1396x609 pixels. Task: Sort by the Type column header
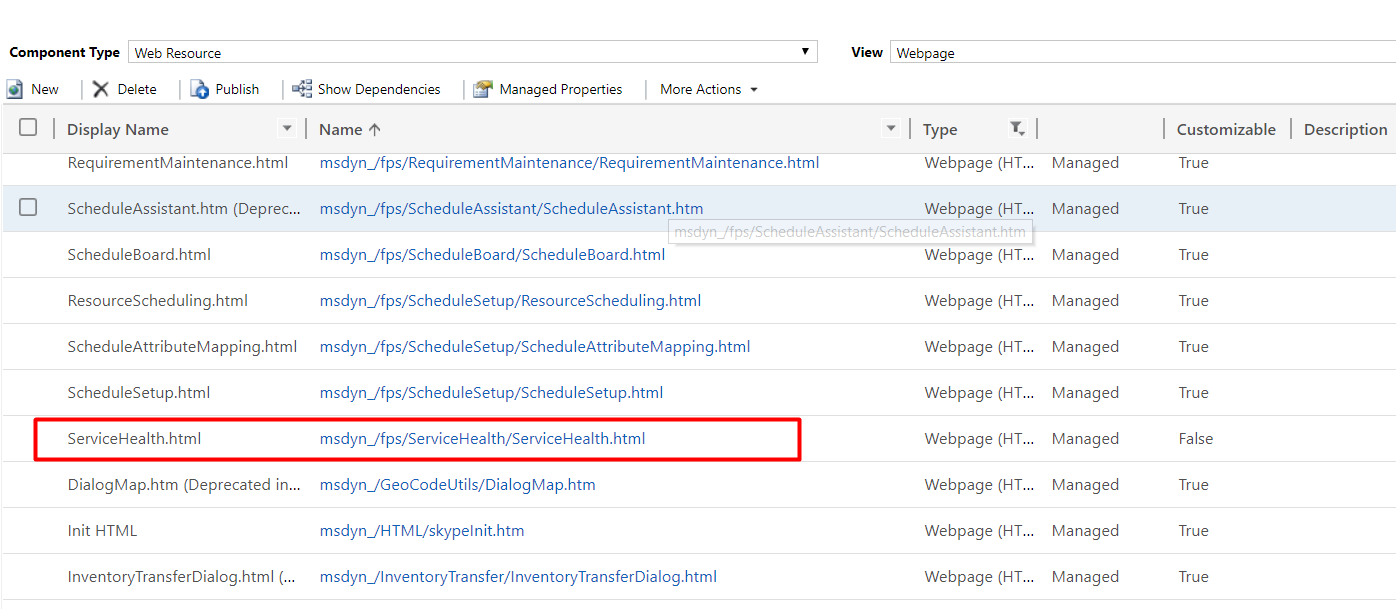point(940,129)
